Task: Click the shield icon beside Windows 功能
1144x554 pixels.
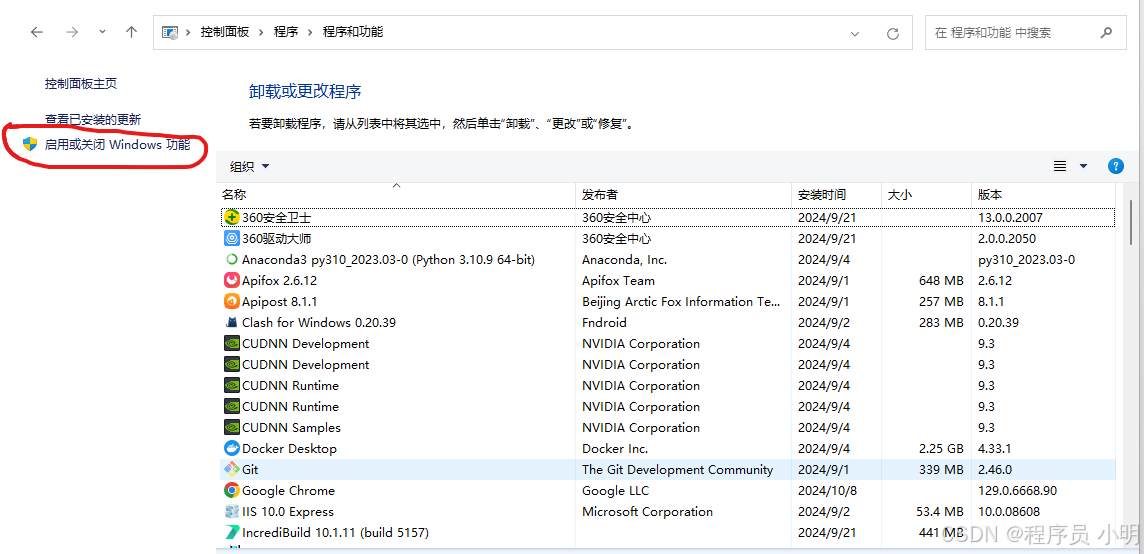Action: pyautogui.click(x=30, y=144)
